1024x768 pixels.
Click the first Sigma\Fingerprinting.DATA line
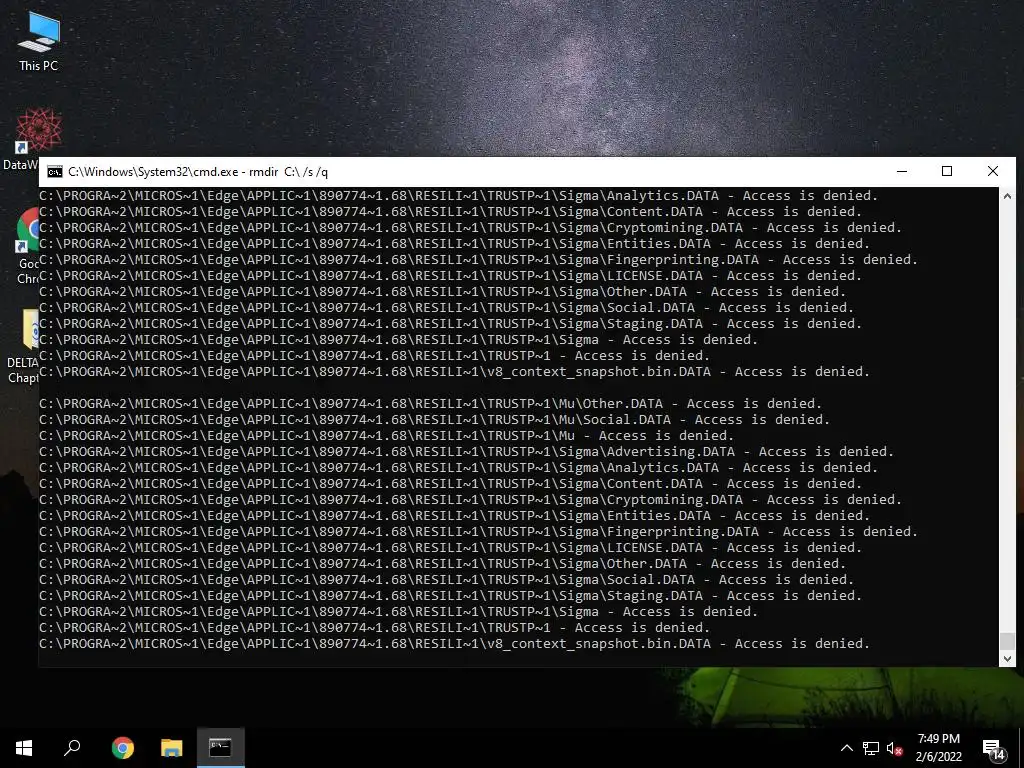pyautogui.click(x=478, y=260)
